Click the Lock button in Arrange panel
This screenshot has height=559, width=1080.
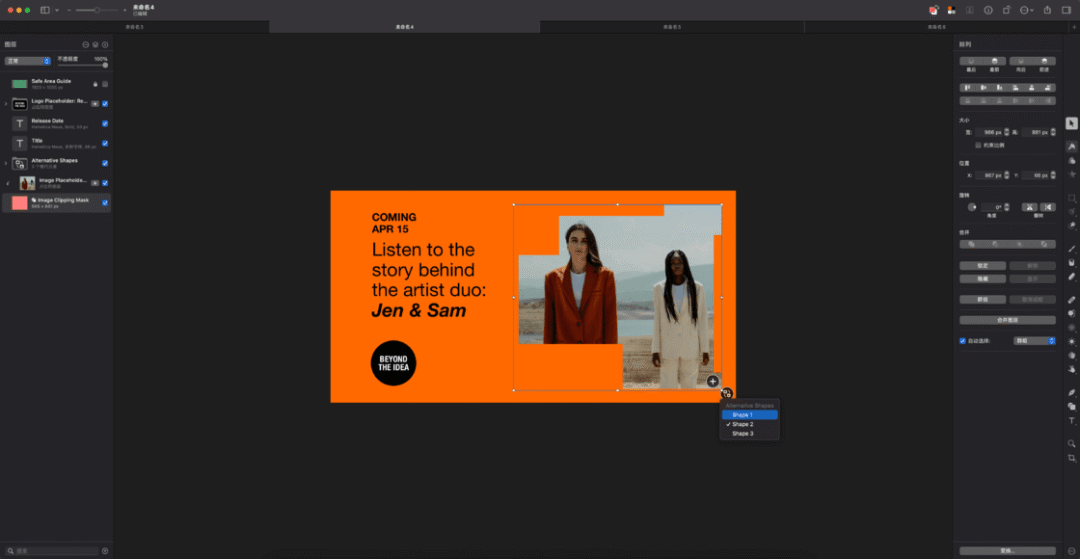[982, 266]
